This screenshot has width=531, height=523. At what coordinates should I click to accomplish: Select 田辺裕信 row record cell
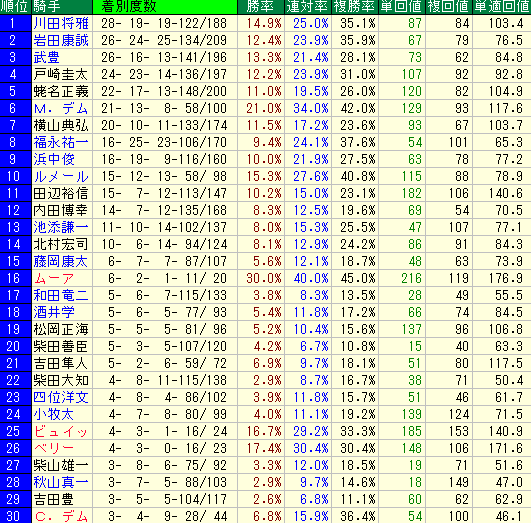coord(164,193)
